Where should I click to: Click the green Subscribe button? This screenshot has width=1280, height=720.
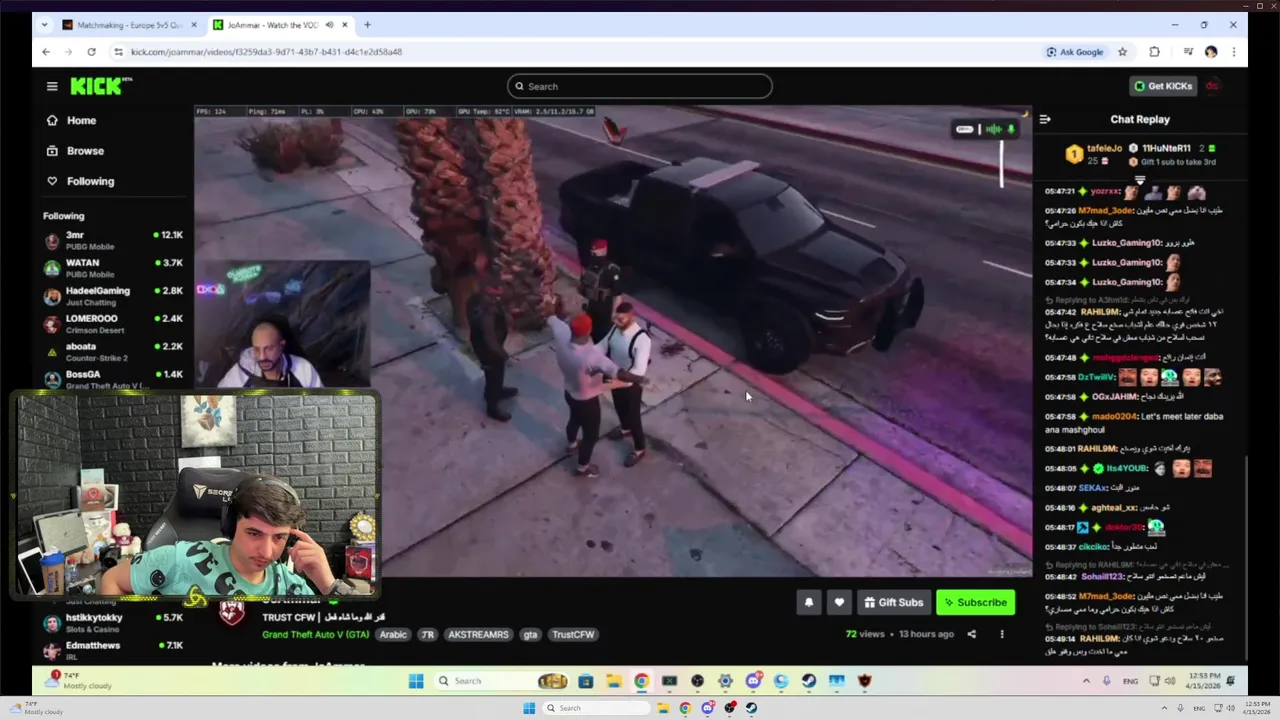[975, 602]
